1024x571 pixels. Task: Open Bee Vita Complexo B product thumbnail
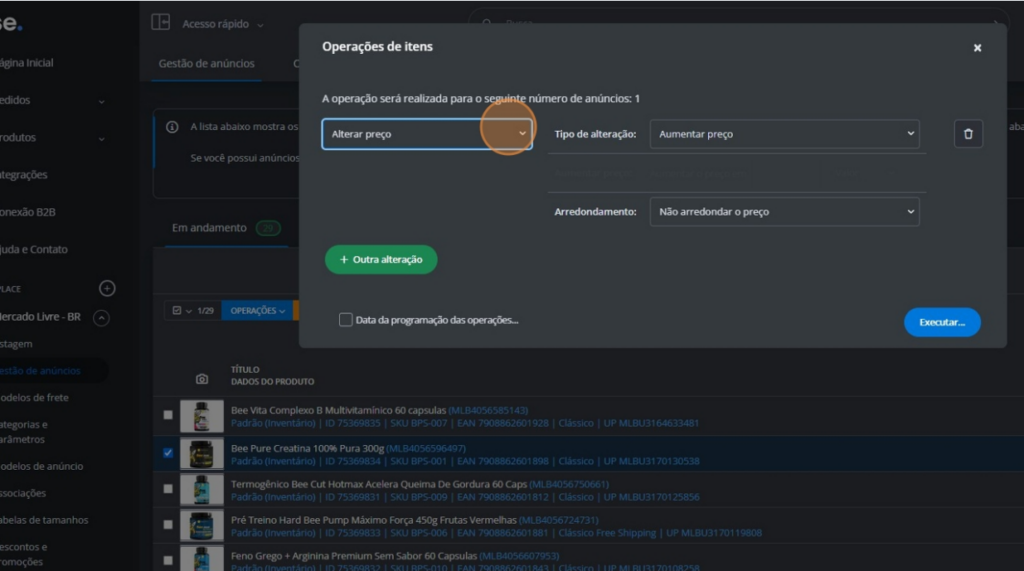[201, 416]
